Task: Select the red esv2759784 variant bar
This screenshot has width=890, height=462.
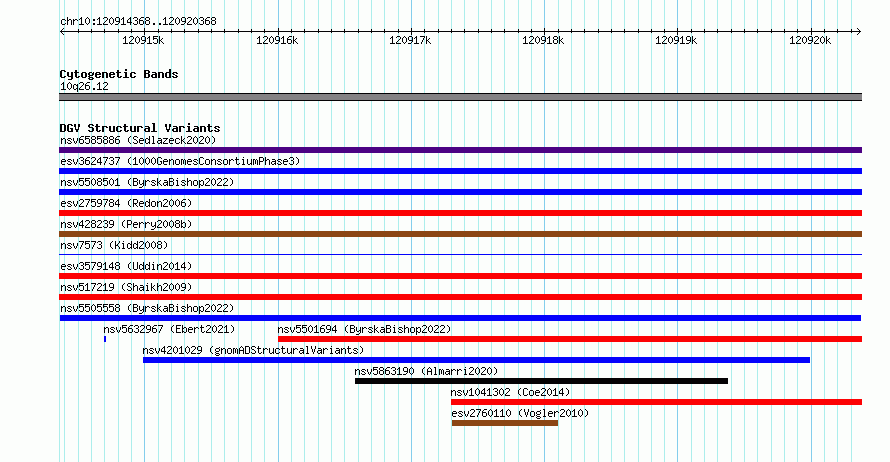Action: (460, 213)
